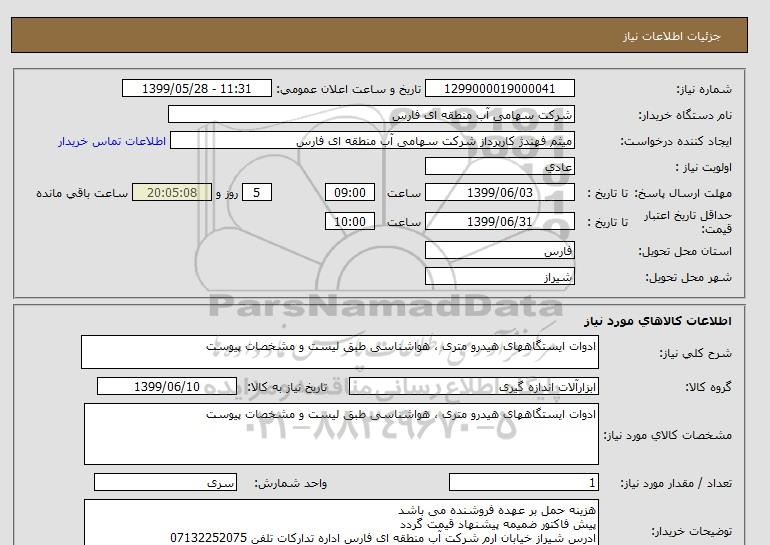Click the delivery city field شیراز
Screen dimensions: 770x545
pyautogui.click(x=499, y=276)
